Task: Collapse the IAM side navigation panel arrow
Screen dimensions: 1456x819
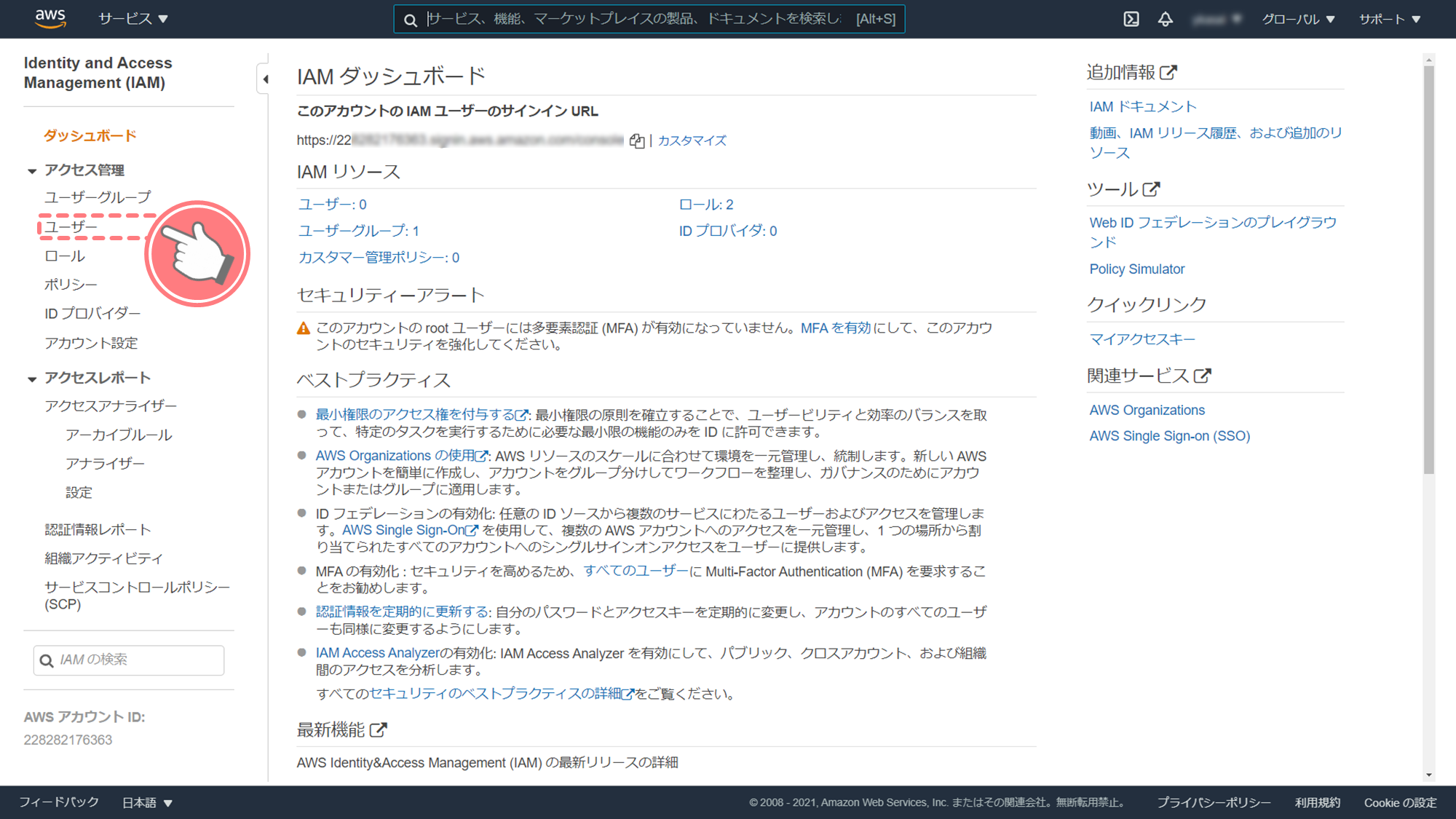Action: point(265,79)
